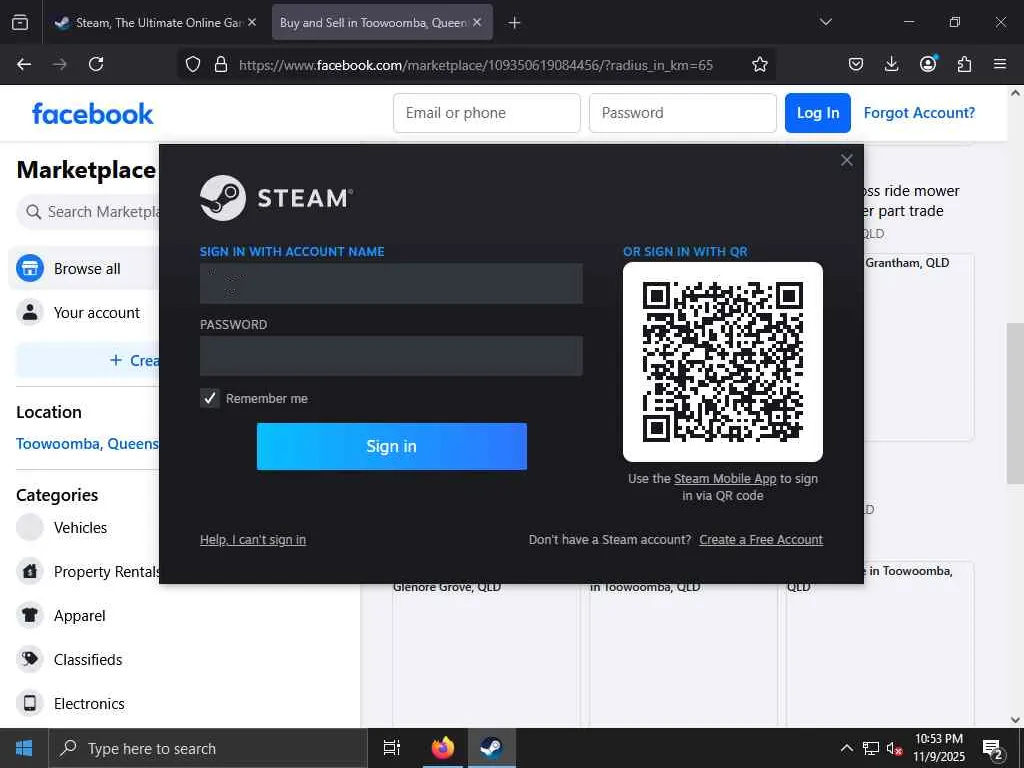Viewport: 1024px width, 768px height.
Task: Show hidden system tray icons
Action: click(x=846, y=748)
